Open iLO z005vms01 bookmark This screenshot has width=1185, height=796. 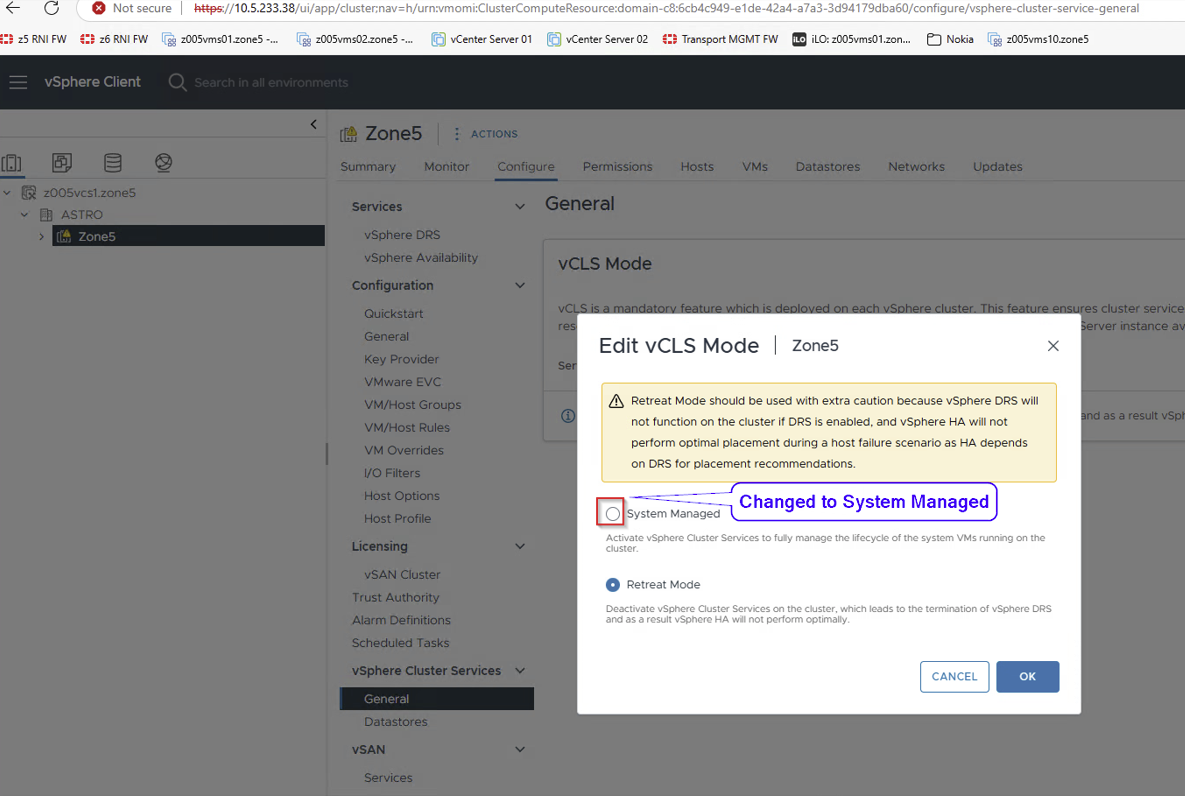click(x=851, y=39)
